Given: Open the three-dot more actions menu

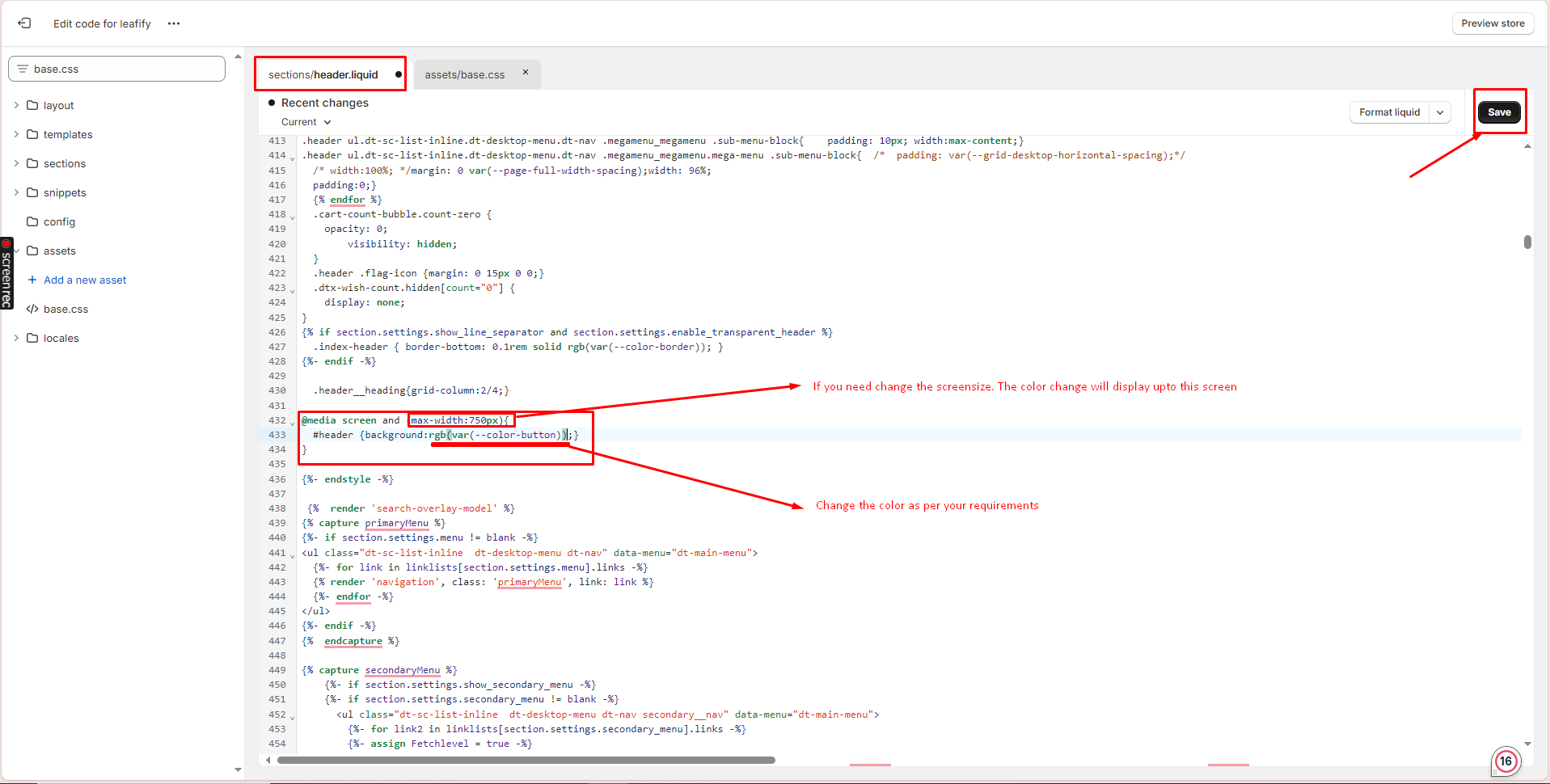Looking at the screenshot, I should (174, 23).
